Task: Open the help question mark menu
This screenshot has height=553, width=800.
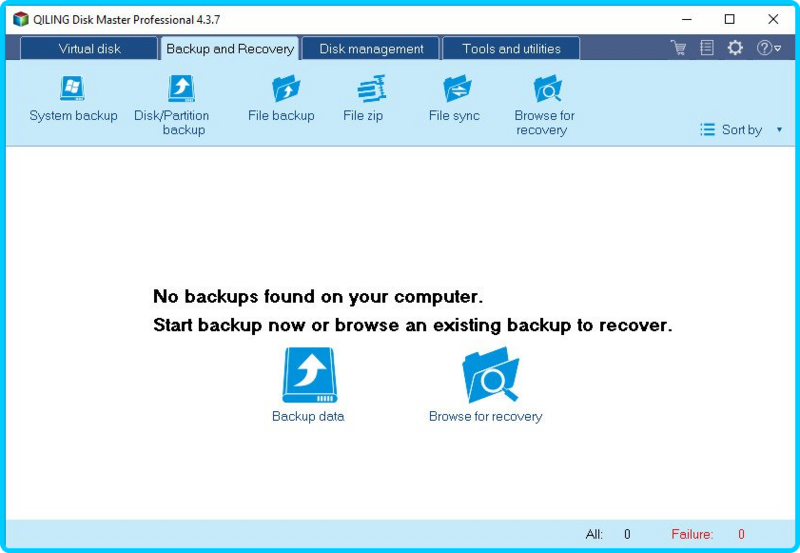Action: pos(768,48)
